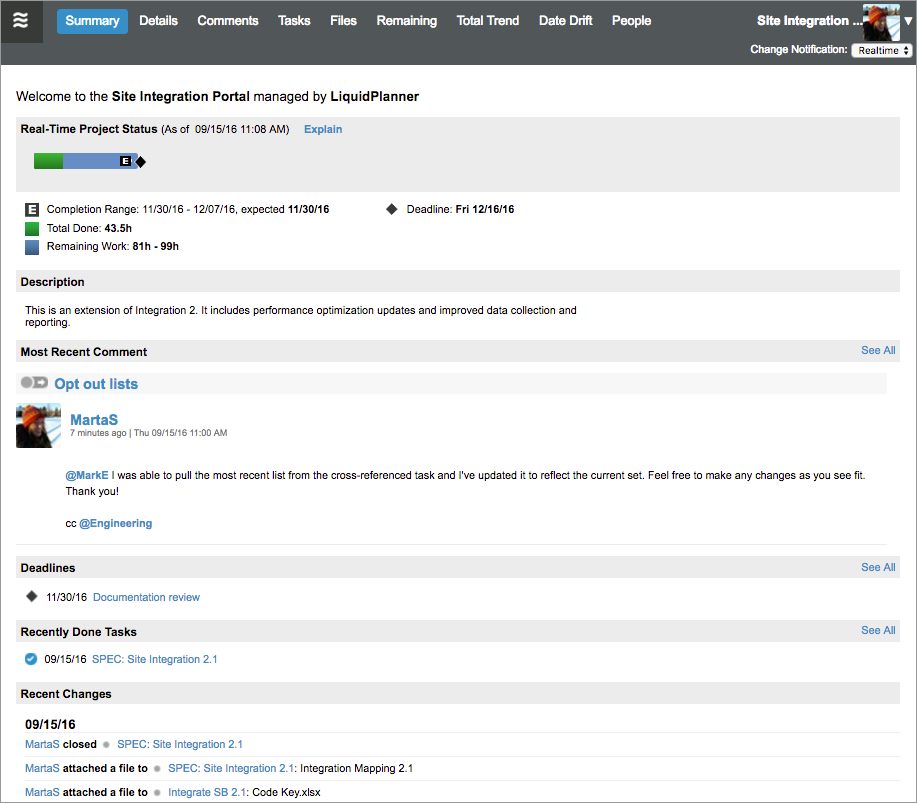Open the Date Drift tab

566,21
